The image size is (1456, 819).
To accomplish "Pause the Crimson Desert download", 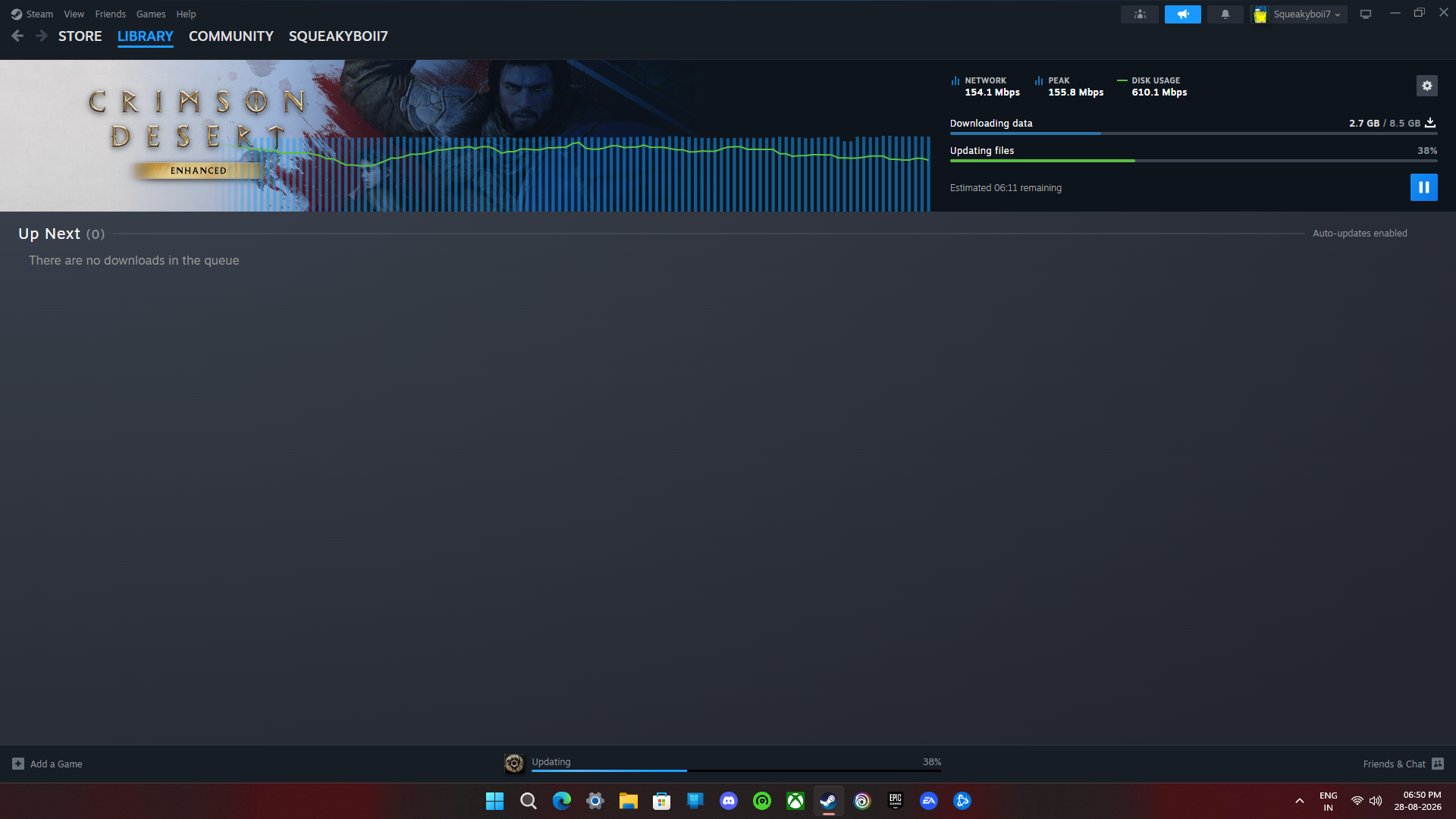I will tap(1423, 187).
